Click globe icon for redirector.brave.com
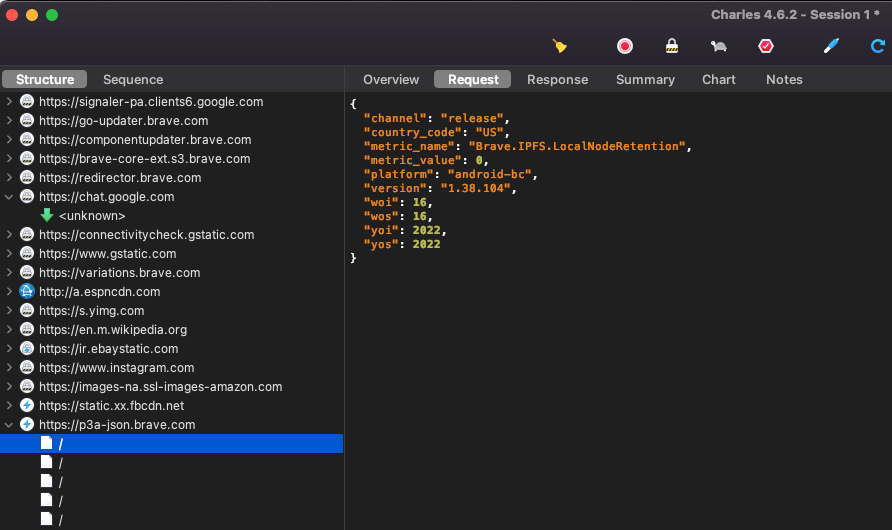 tap(27, 177)
